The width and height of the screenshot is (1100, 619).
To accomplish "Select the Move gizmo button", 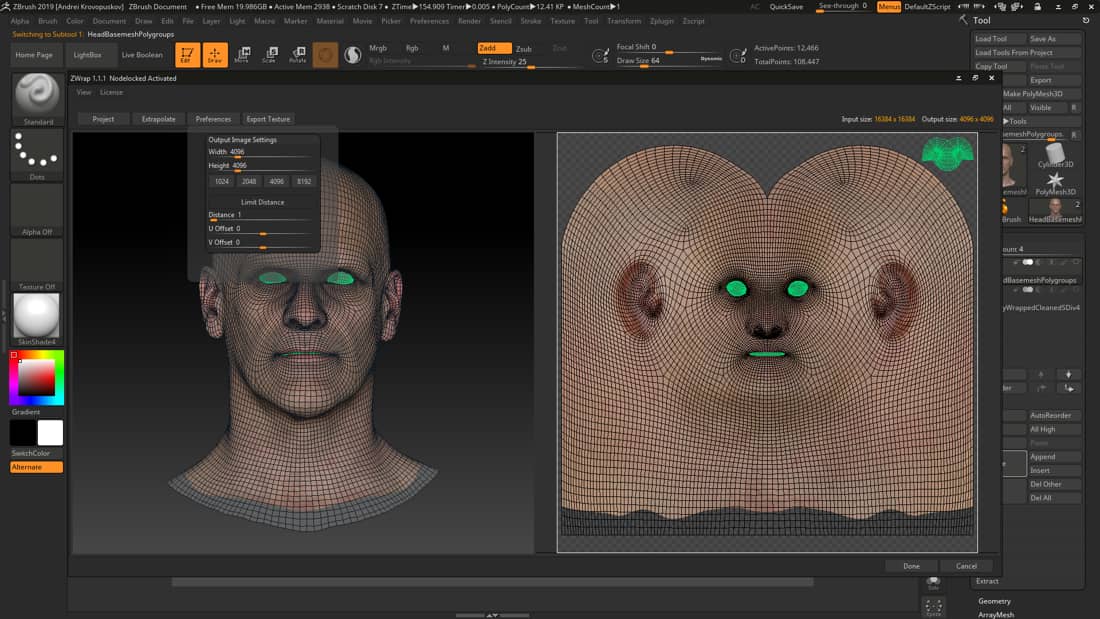I will click(x=242, y=54).
